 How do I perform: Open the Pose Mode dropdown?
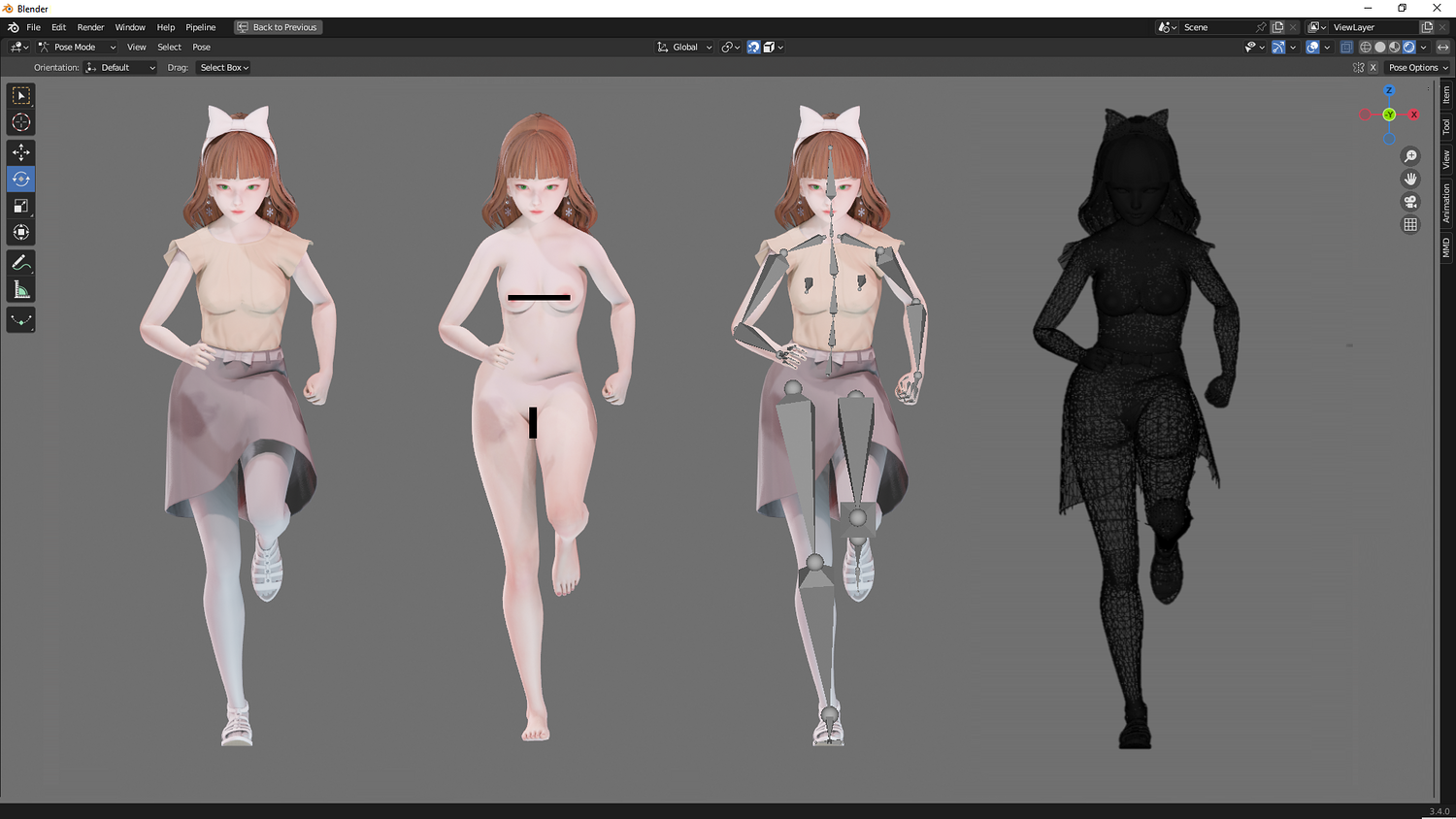[77, 47]
